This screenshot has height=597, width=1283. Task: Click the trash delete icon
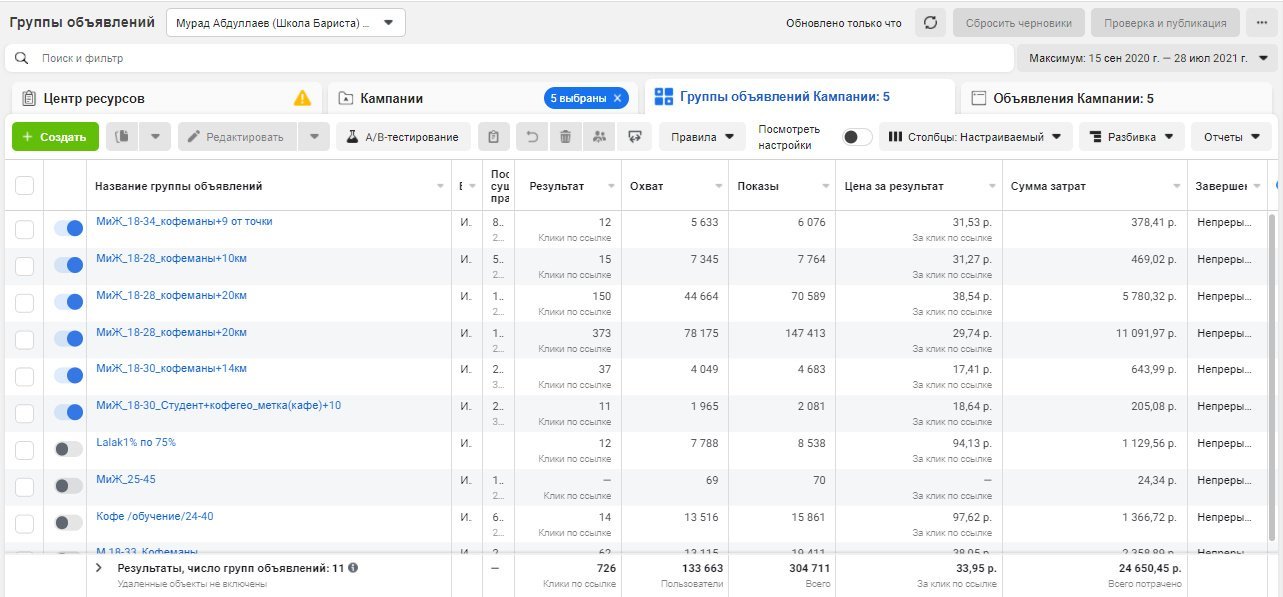pyautogui.click(x=565, y=137)
